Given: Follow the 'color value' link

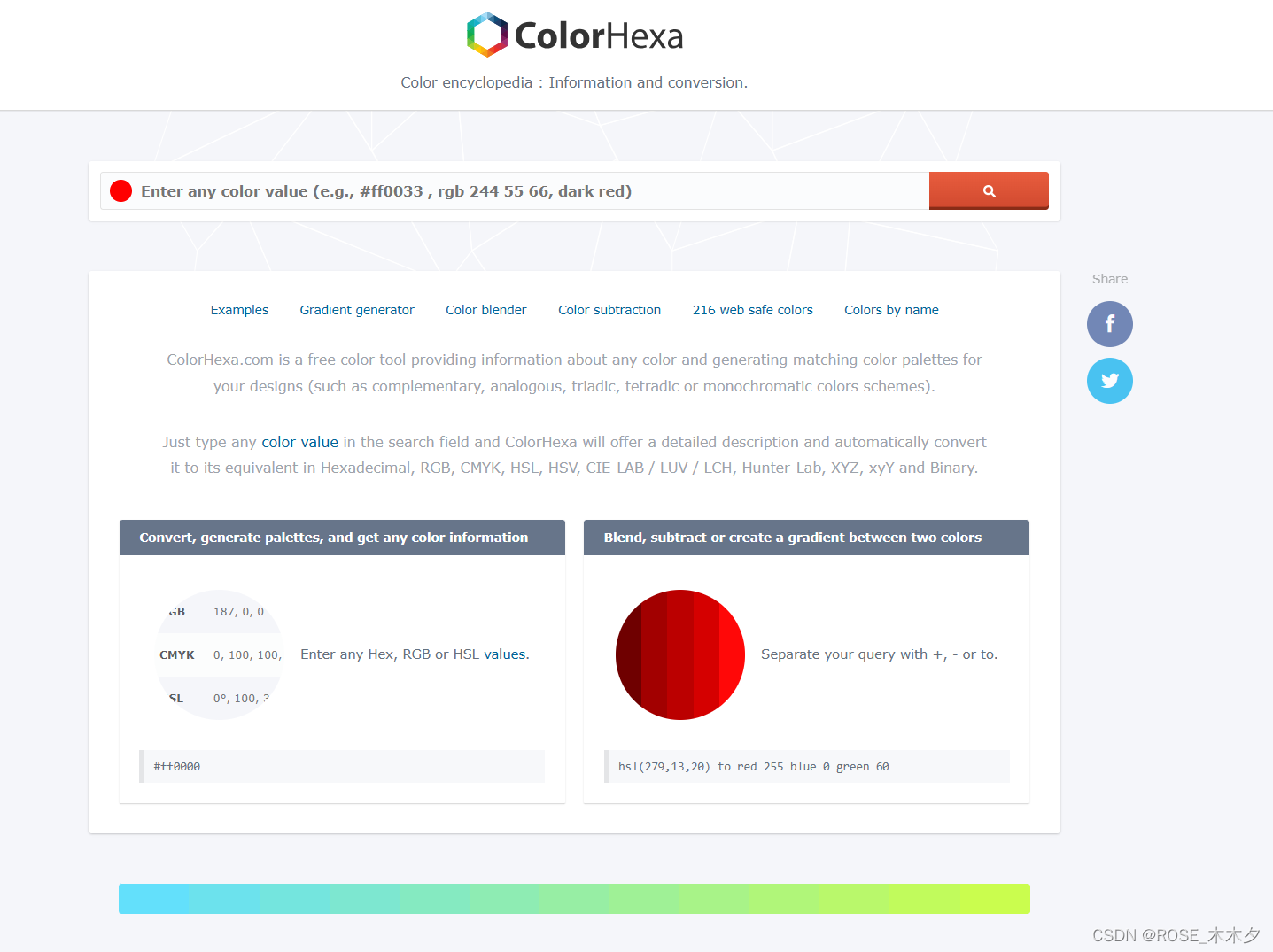Looking at the screenshot, I should tap(299, 442).
